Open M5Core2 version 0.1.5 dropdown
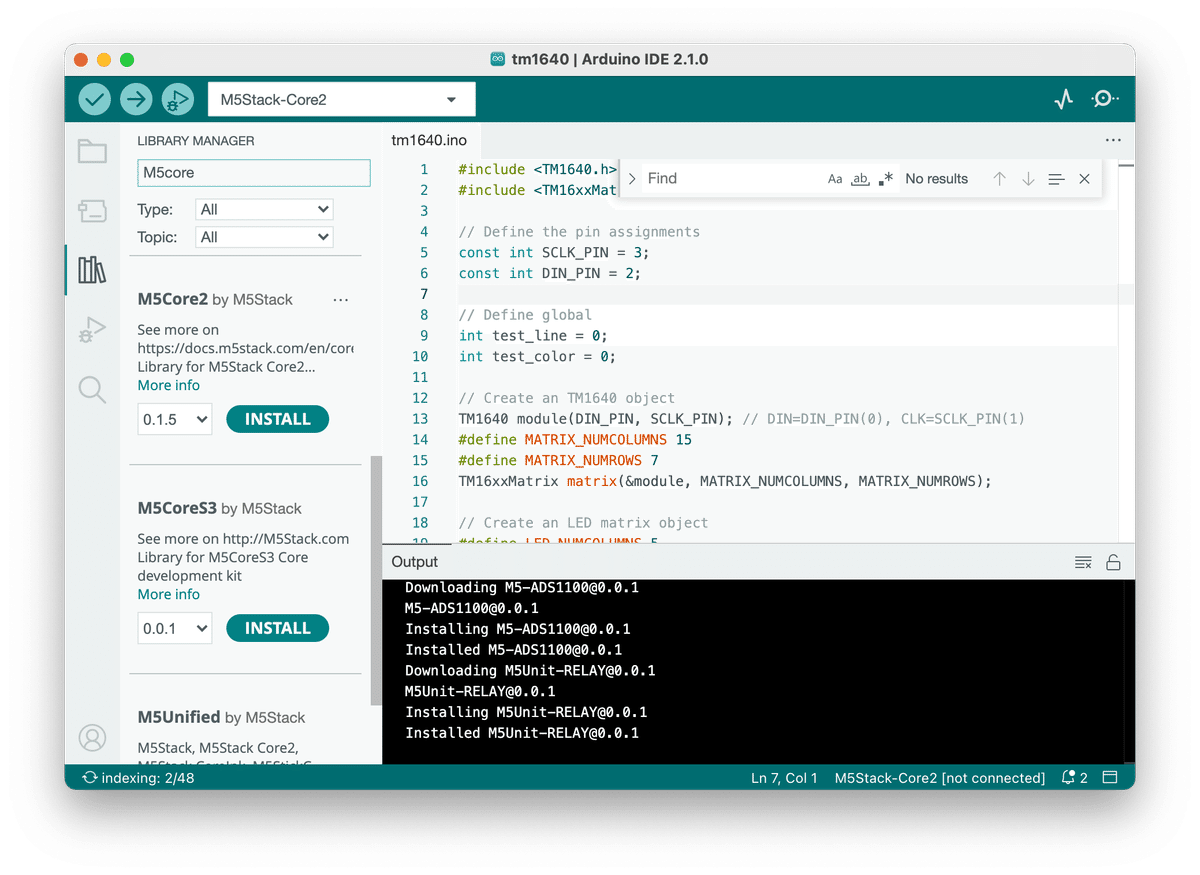The image size is (1200, 875). [x=175, y=419]
